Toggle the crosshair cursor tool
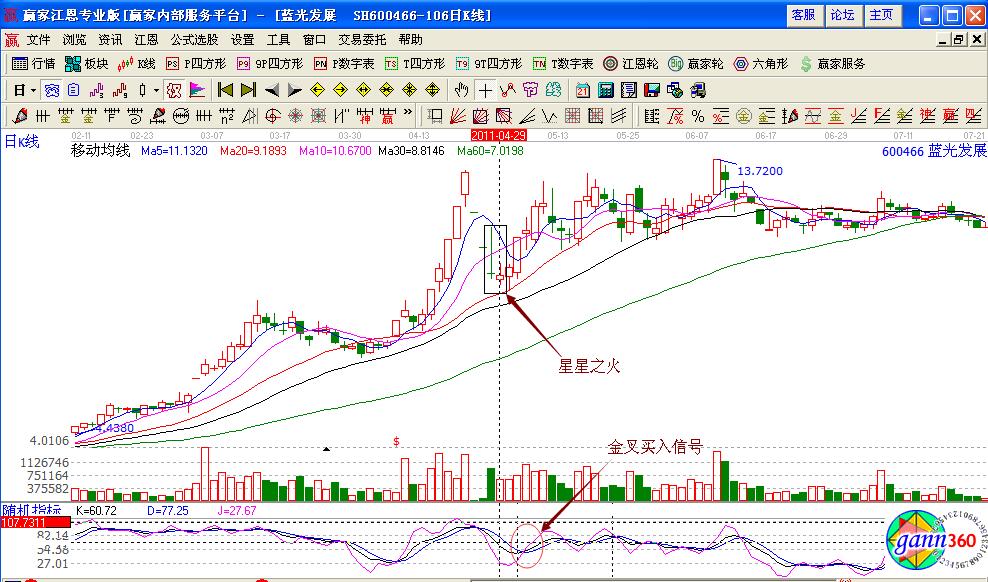The image size is (988, 582). pyautogui.click(x=485, y=89)
